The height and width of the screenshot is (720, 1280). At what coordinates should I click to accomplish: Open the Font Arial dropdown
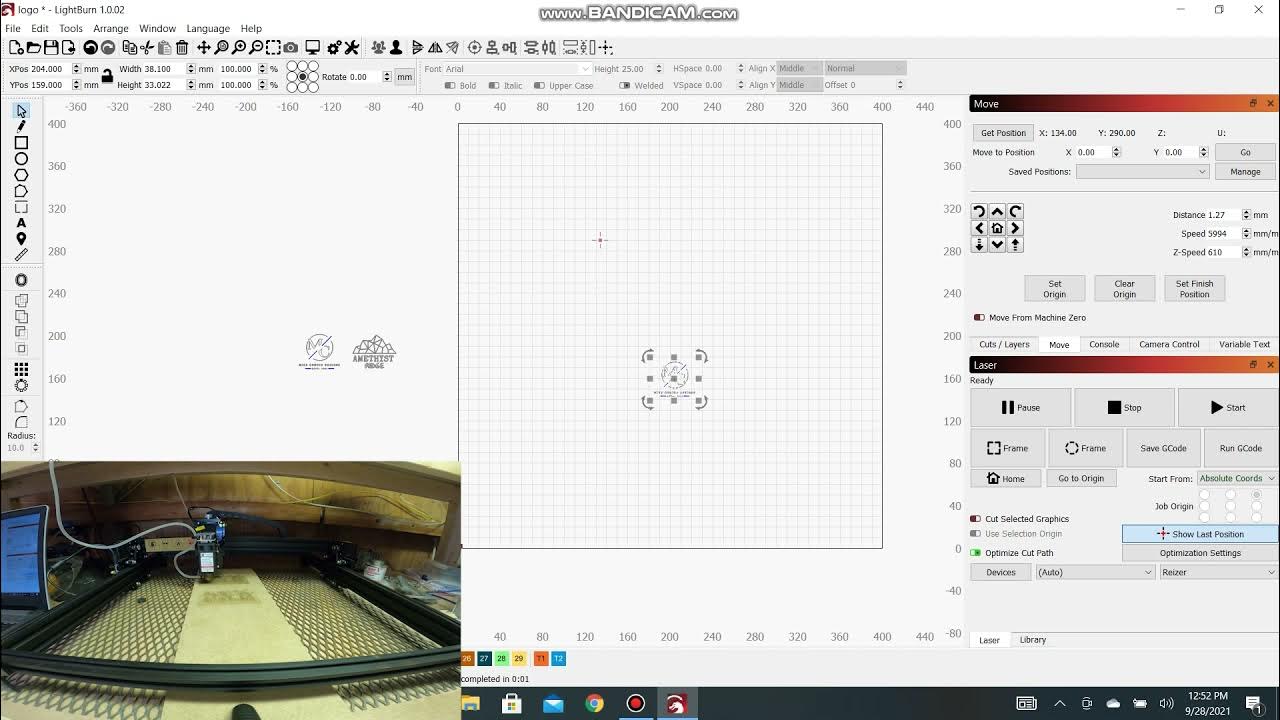click(517, 69)
